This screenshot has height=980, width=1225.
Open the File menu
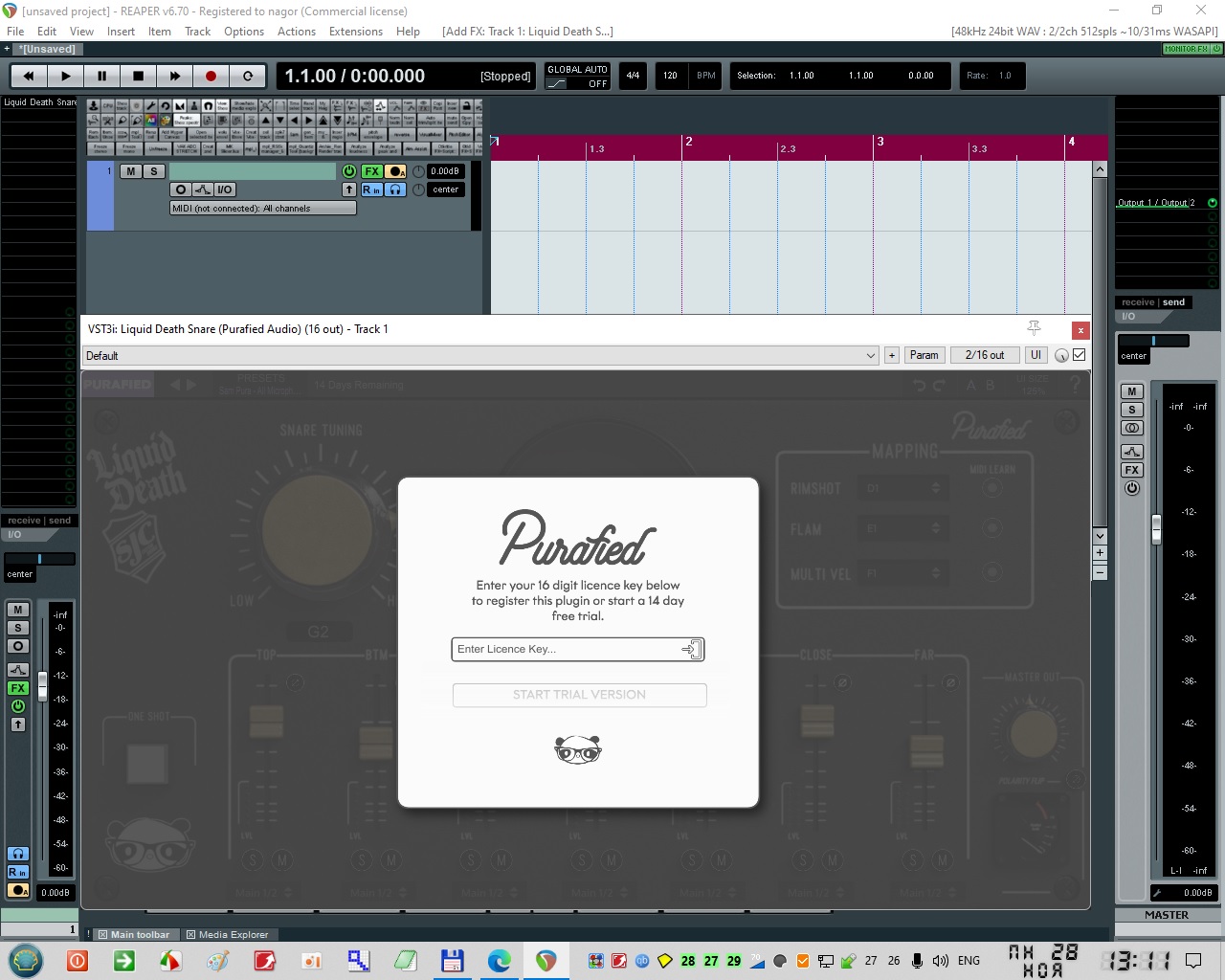coord(15,32)
